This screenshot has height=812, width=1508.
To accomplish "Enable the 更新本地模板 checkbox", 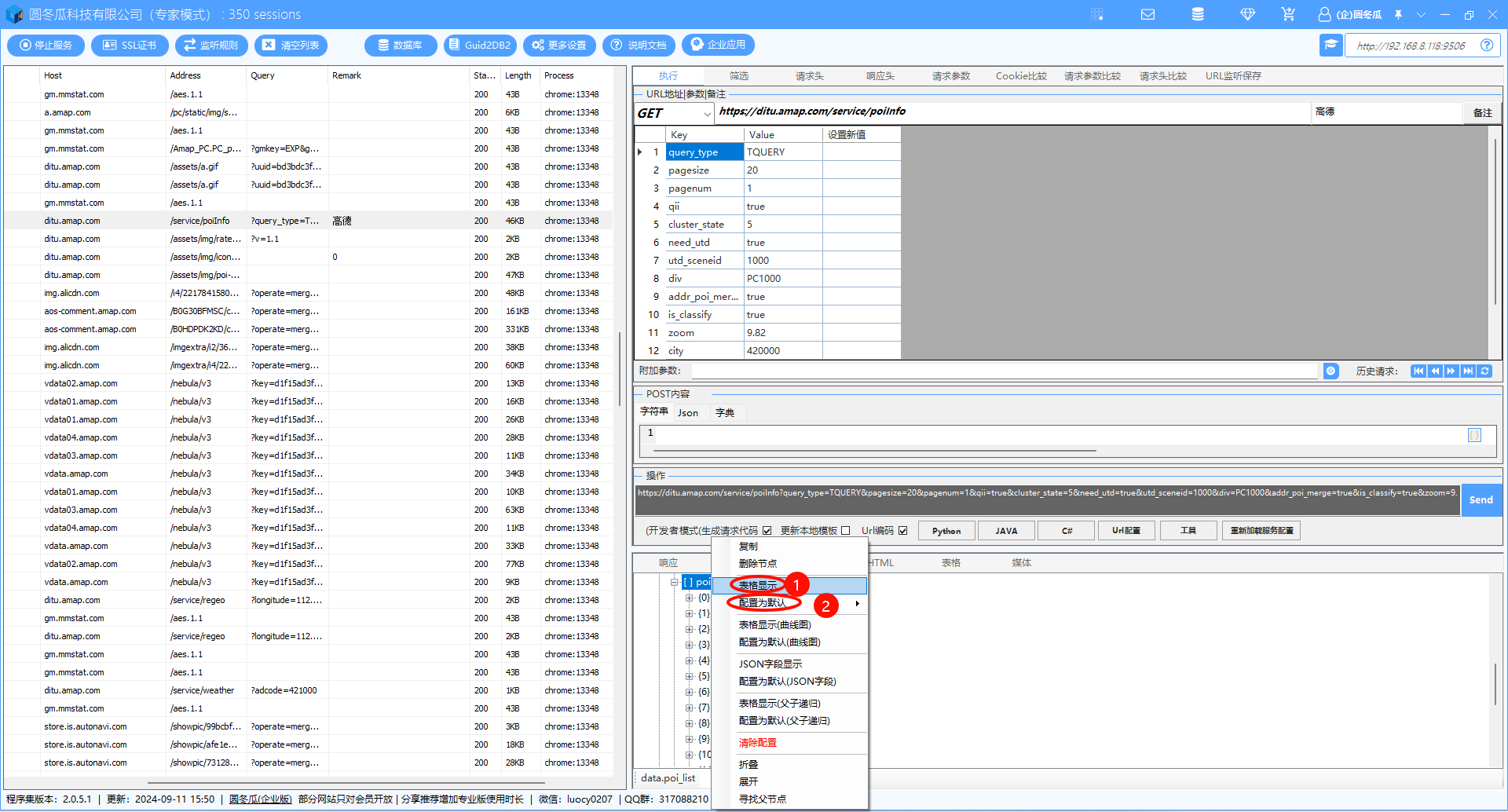I will [x=846, y=531].
